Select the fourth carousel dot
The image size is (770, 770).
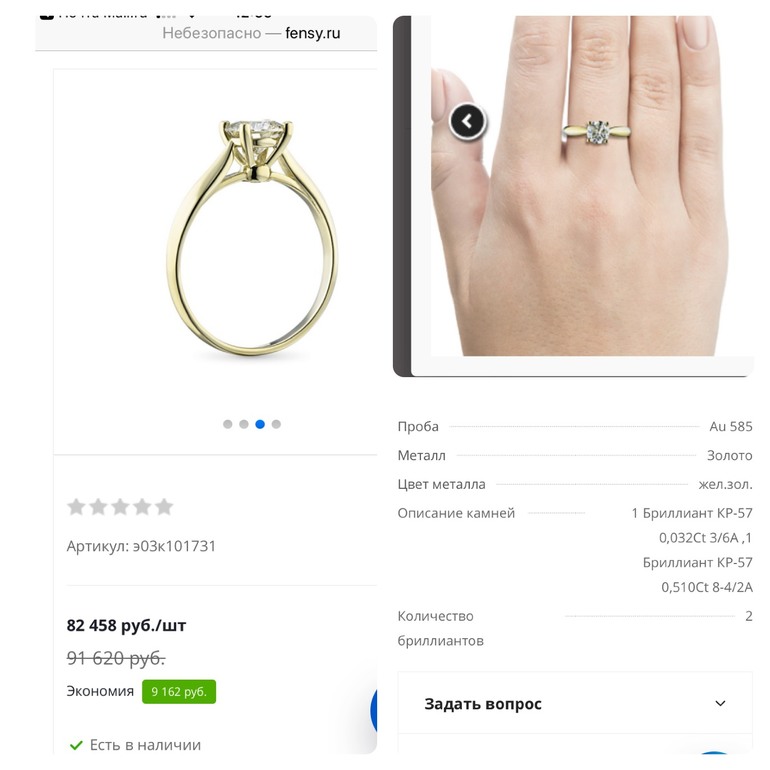point(276,424)
